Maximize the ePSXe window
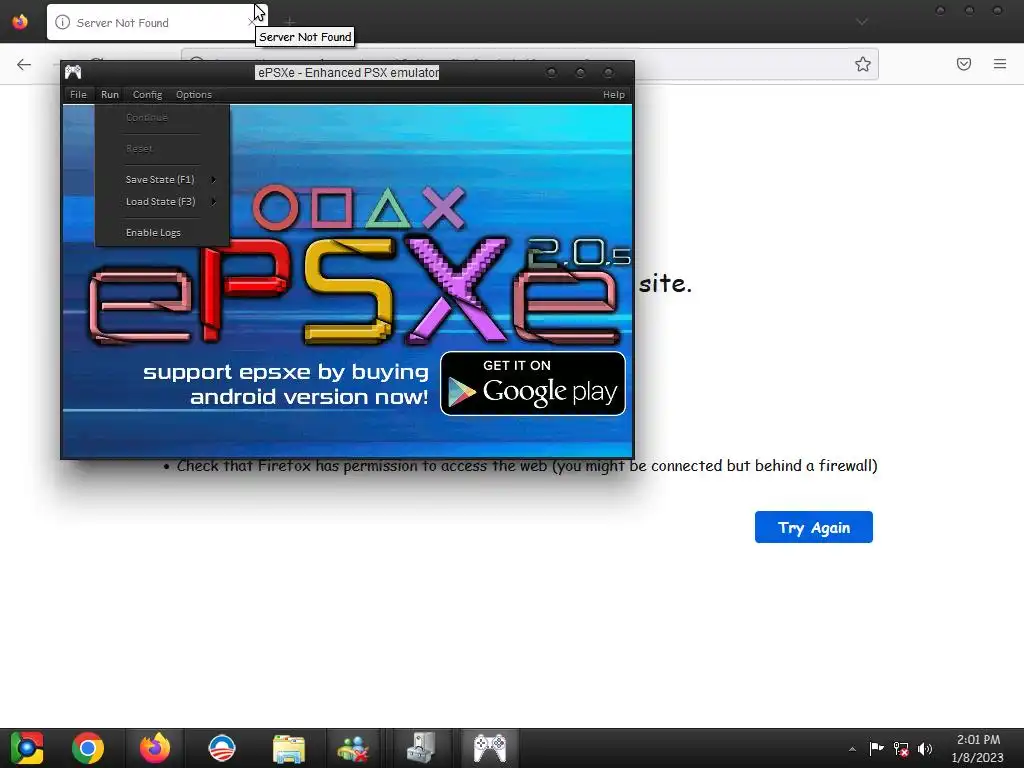This screenshot has height=768, width=1024. pyautogui.click(x=580, y=72)
